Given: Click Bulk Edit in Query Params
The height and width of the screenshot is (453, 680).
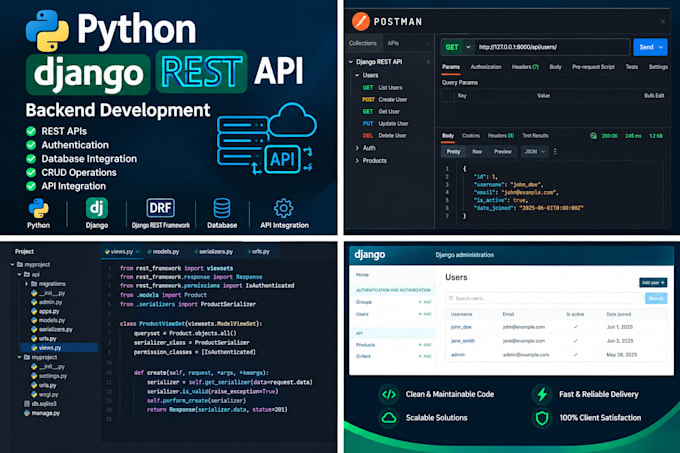Looking at the screenshot, I should (654, 95).
